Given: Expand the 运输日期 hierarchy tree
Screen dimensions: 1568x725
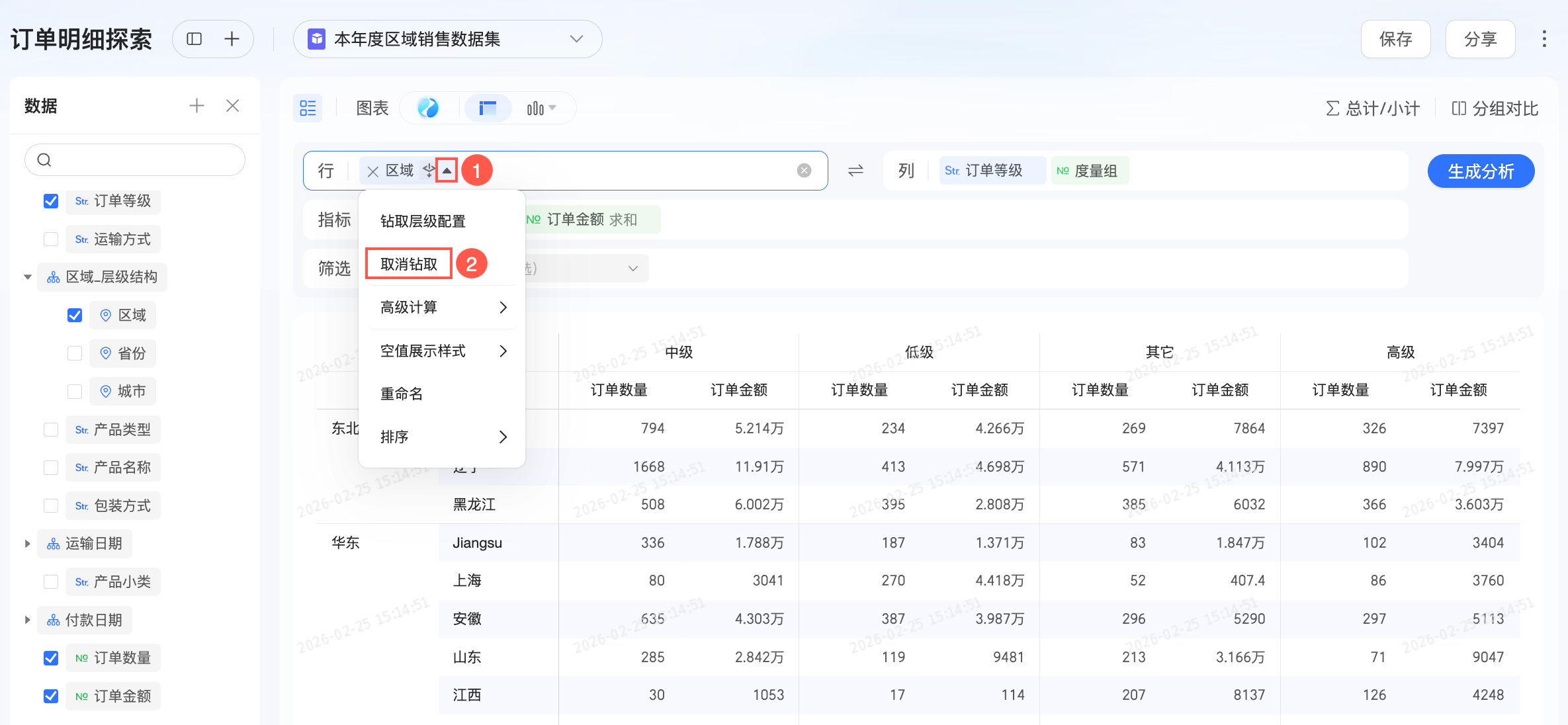Looking at the screenshot, I should [x=27, y=544].
